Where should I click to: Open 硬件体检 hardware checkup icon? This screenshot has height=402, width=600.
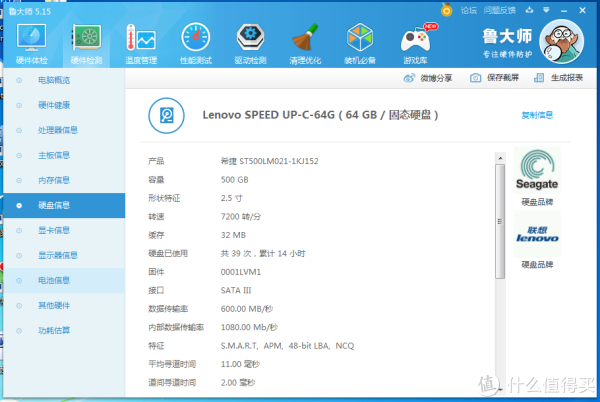31,44
